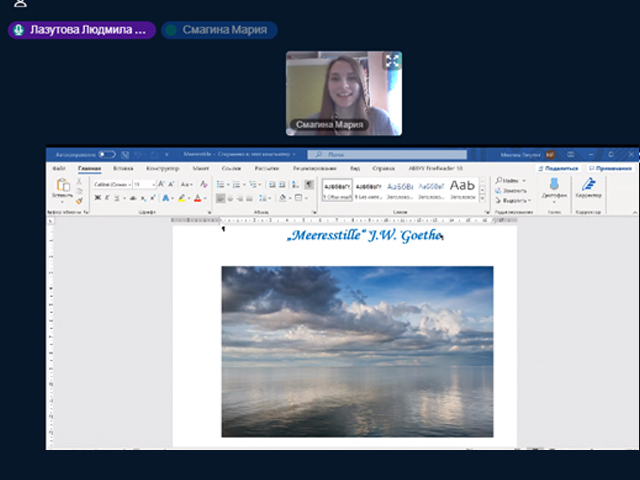This screenshot has width=640, height=480.
Task: Open the Editor (Редактор) tool
Action: 588,186
